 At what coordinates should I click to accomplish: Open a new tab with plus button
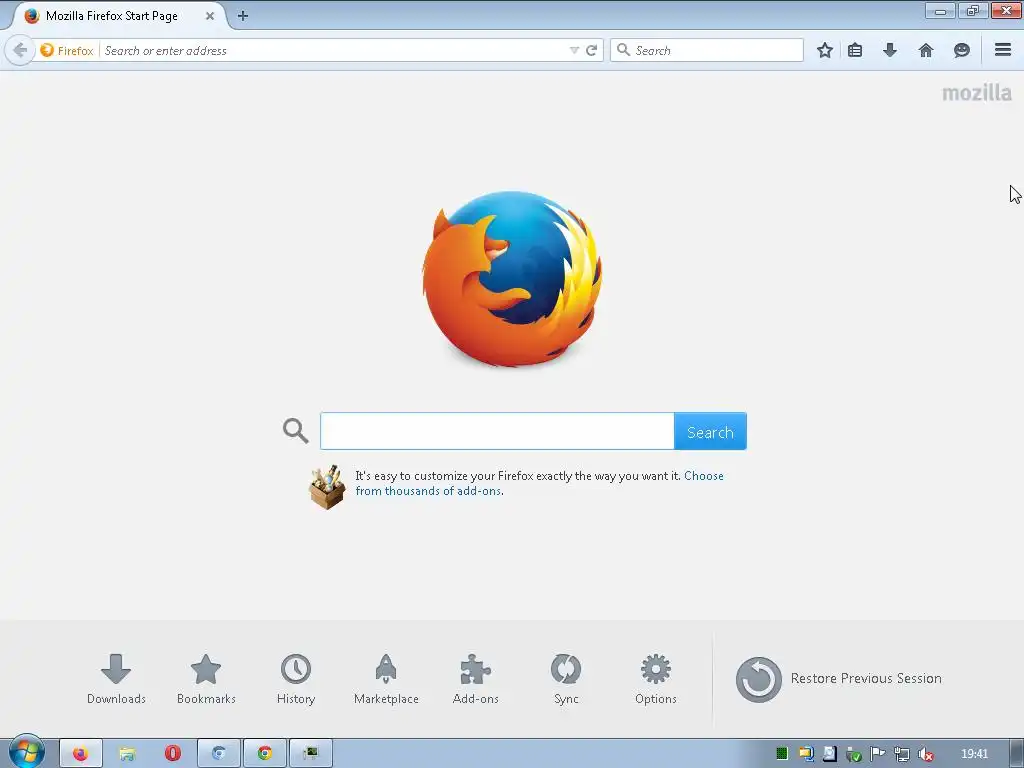pos(242,16)
